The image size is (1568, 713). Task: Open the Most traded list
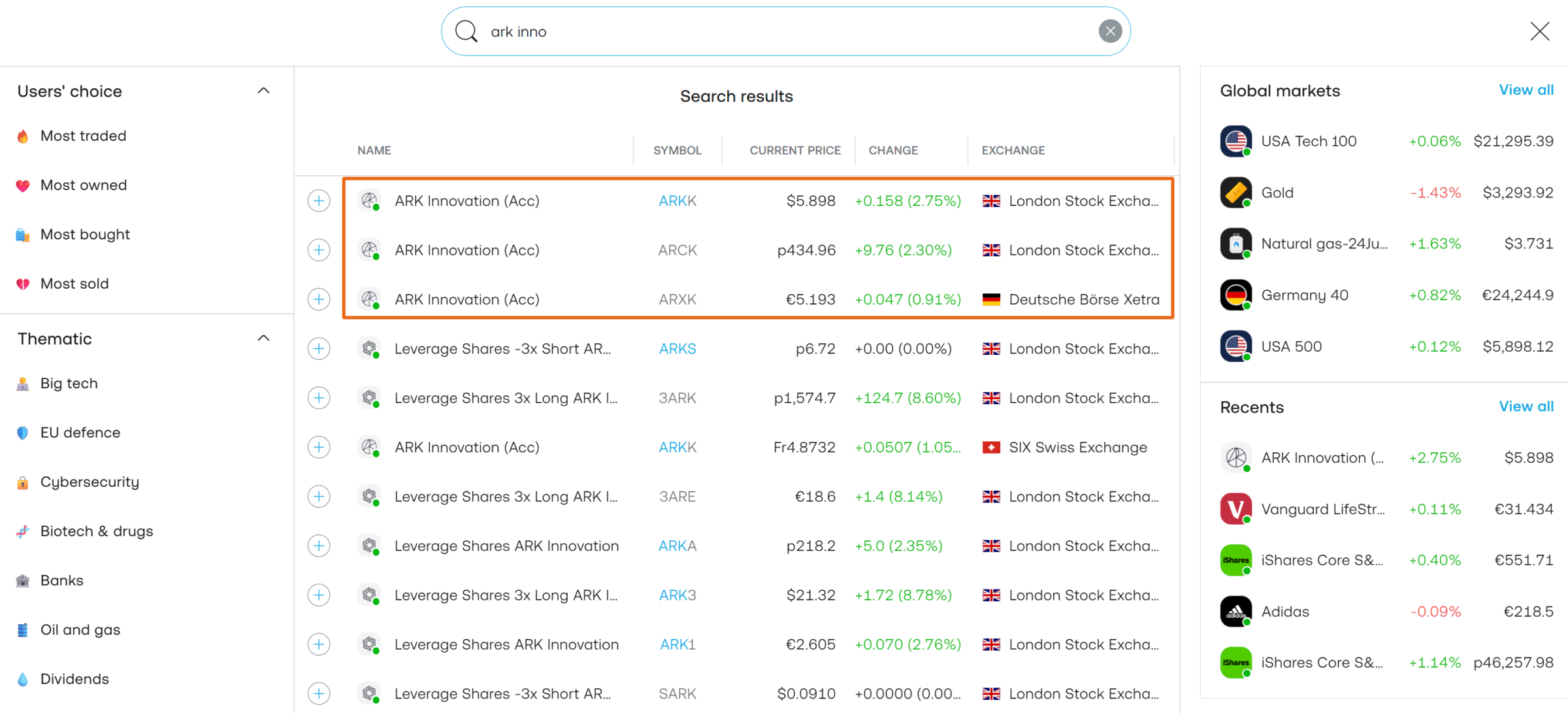coord(83,136)
